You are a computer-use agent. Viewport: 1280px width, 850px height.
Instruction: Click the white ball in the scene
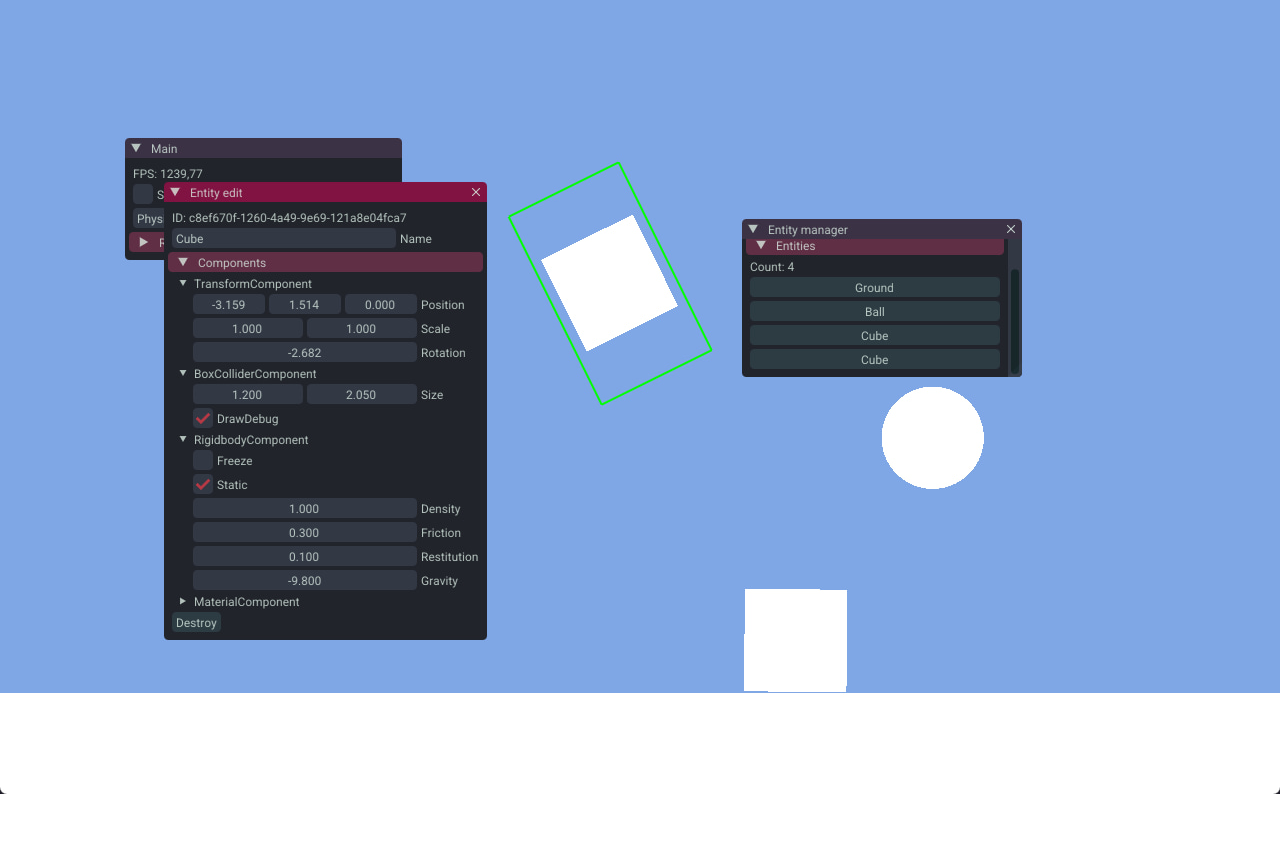tap(933, 438)
